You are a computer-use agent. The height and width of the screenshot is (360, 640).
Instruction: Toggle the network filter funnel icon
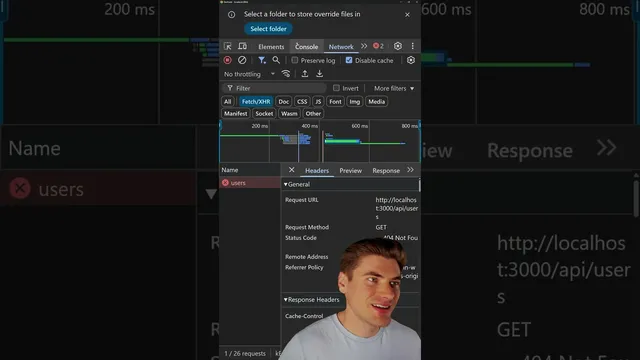(x=262, y=60)
